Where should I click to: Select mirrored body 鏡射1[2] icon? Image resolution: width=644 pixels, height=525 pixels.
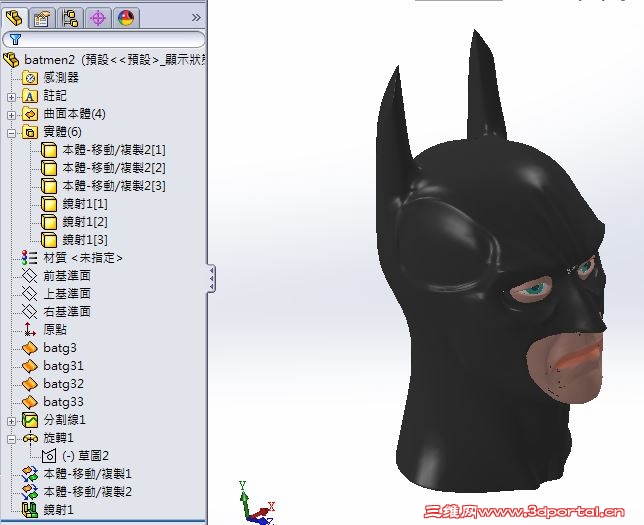tap(49, 222)
